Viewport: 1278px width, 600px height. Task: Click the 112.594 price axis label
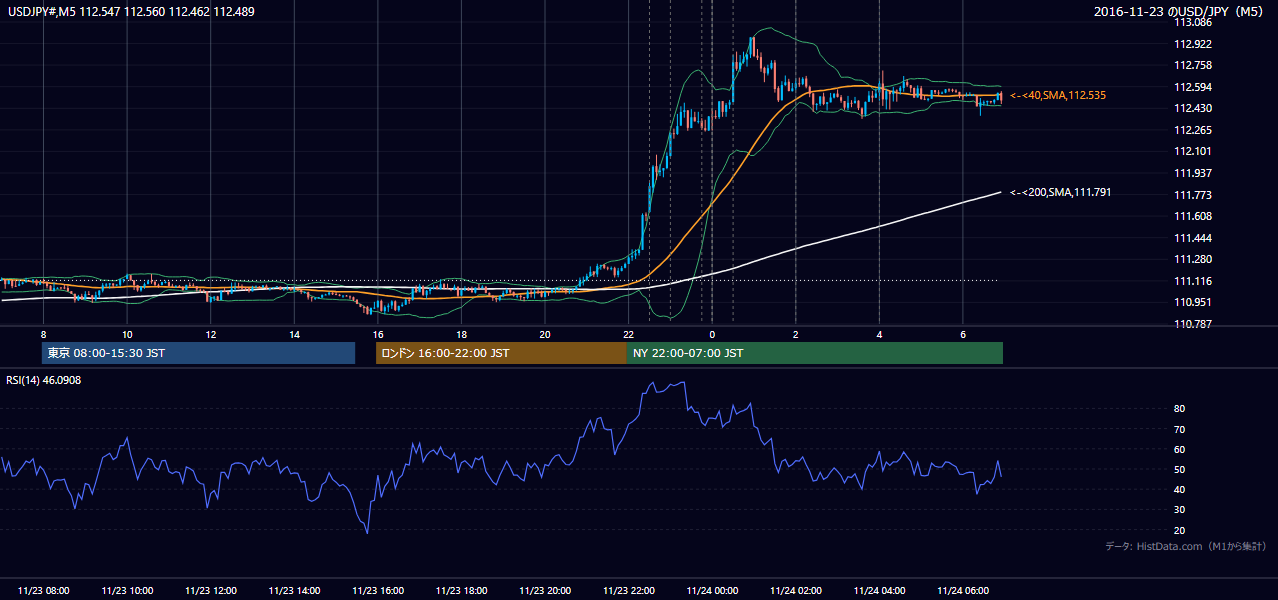point(1192,87)
